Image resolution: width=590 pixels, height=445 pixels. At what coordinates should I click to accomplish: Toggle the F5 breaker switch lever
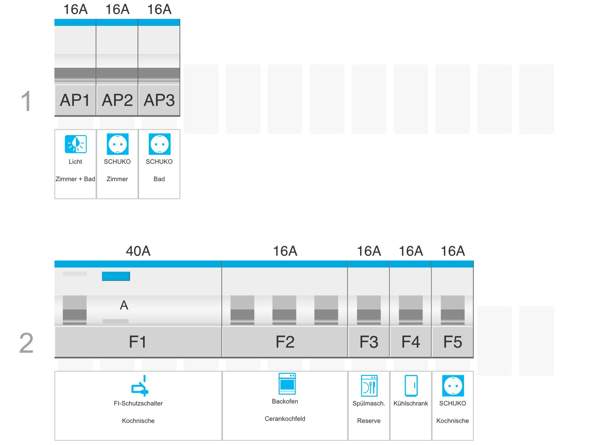pyautogui.click(x=452, y=310)
